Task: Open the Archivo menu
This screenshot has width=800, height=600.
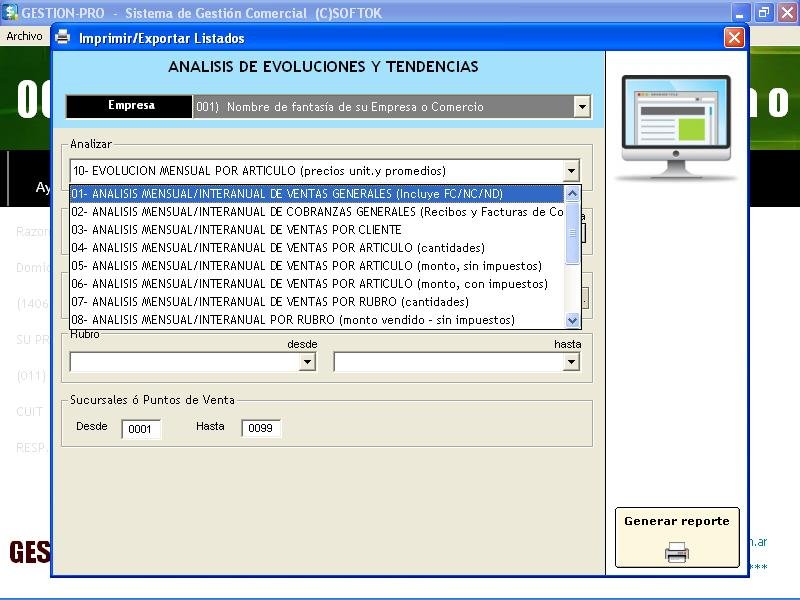Action: (24, 36)
